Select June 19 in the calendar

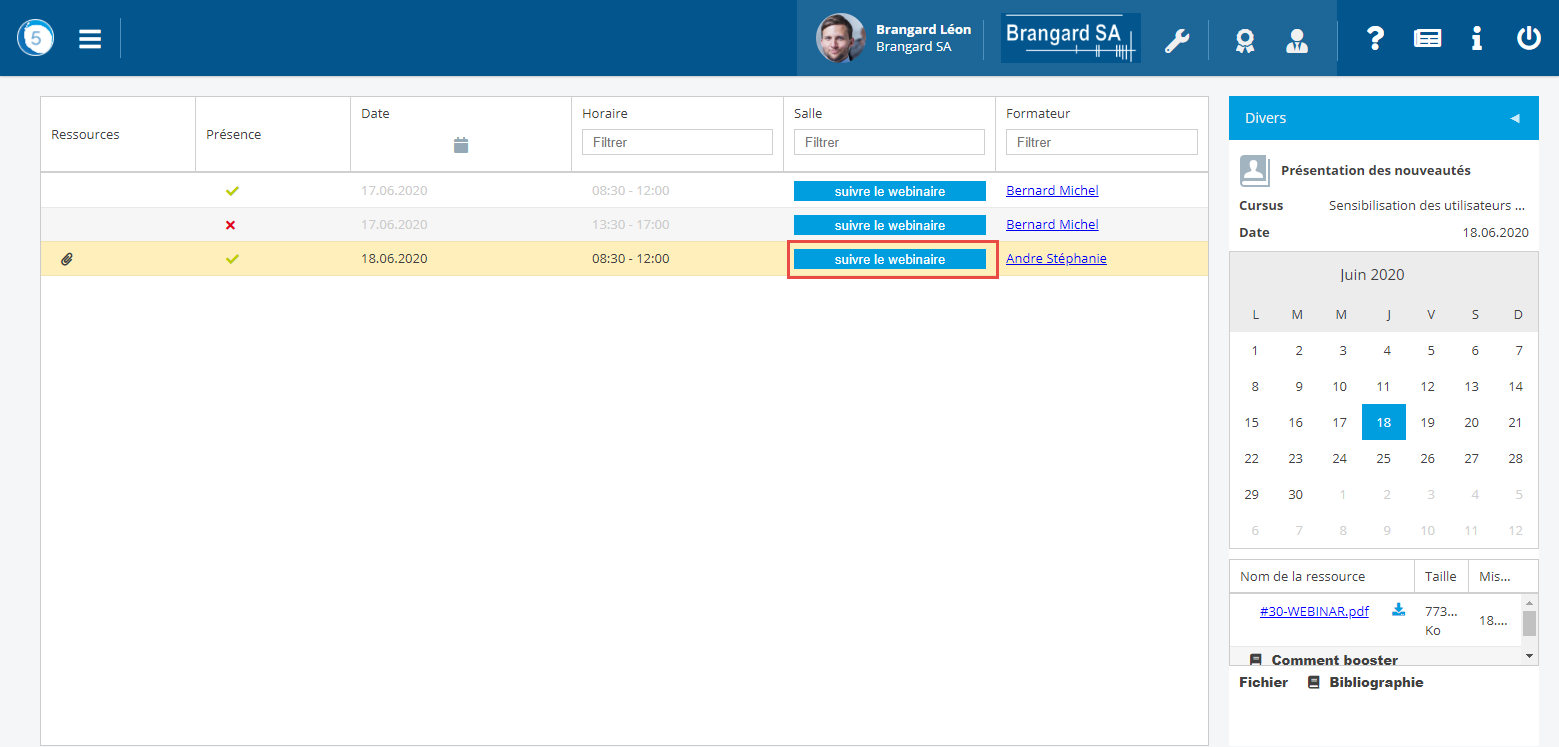tap(1427, 422)
